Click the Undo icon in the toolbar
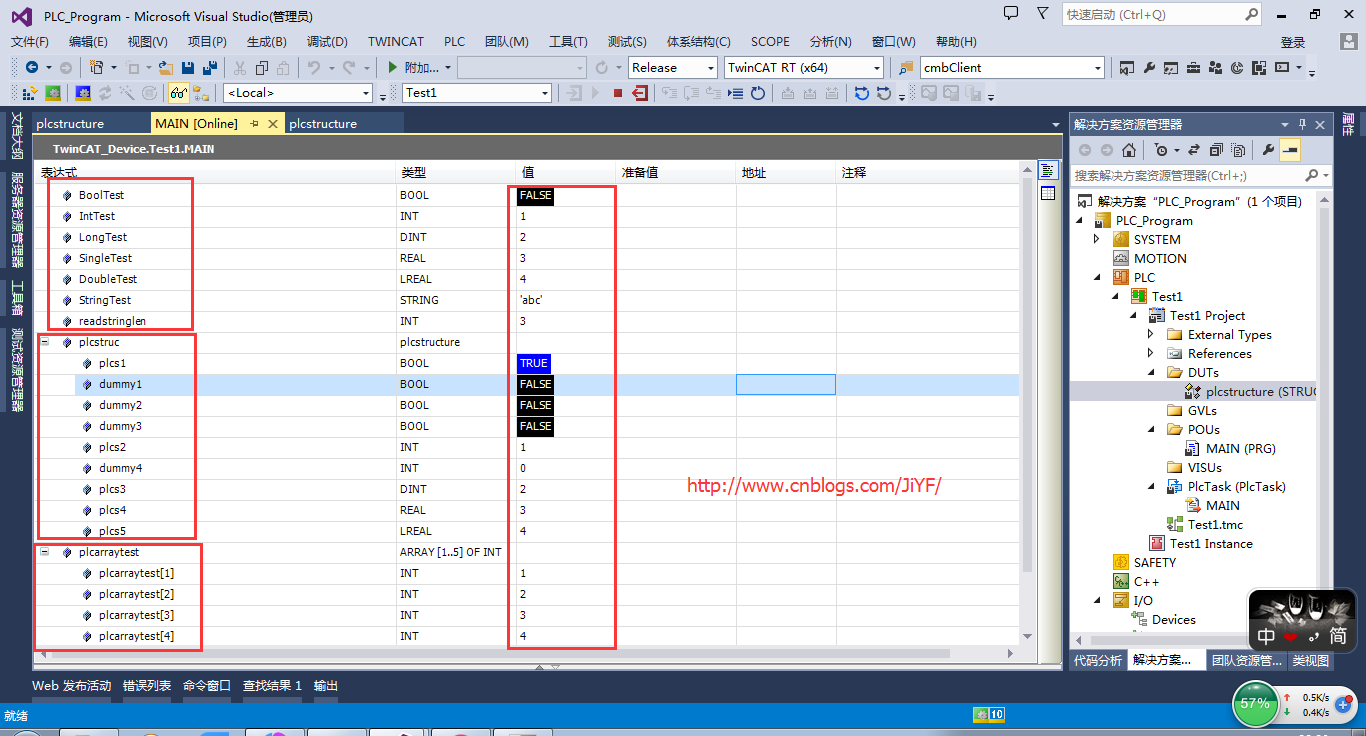This screenshot has height=736, width=1366. [314, 68]
